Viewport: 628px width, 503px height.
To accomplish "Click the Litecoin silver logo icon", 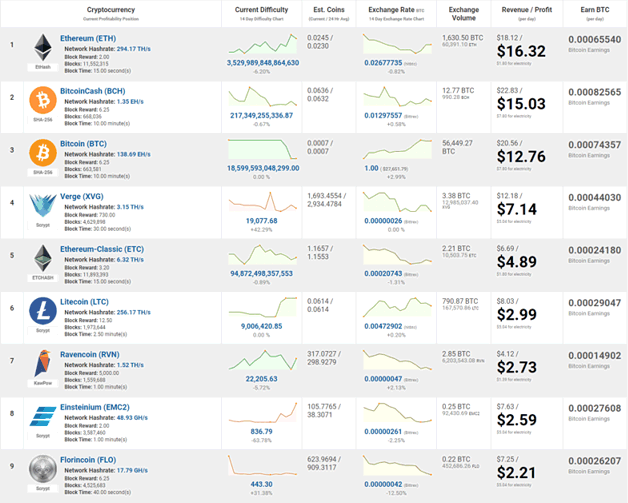I will (42, 308).
